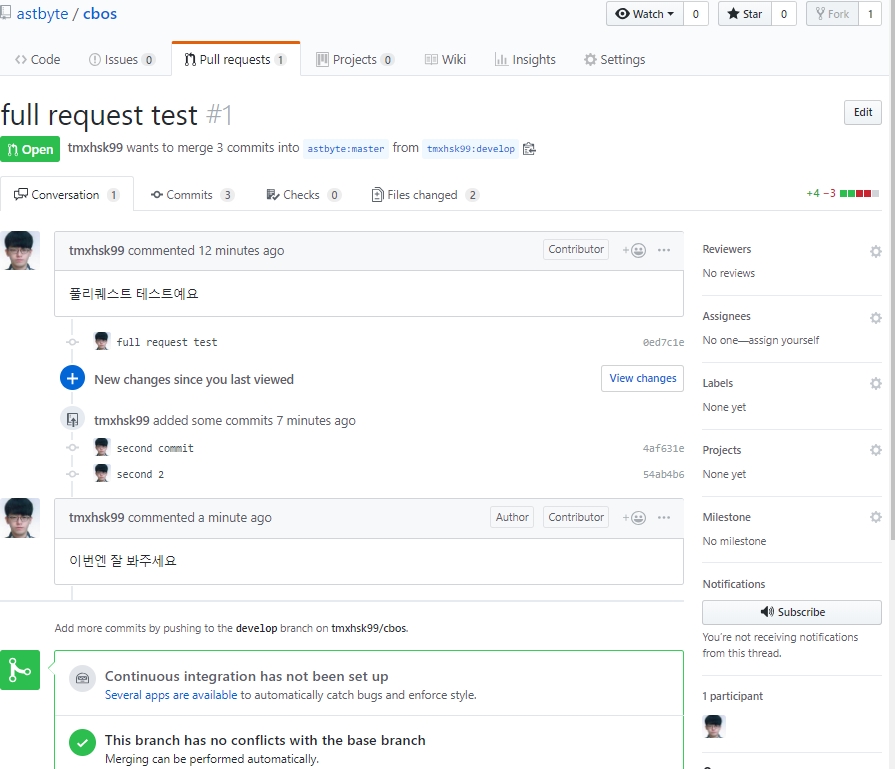Click the copy branch name clipboard icon
The width and height of the screenshot is (895, 769).
tap(529, 148)
